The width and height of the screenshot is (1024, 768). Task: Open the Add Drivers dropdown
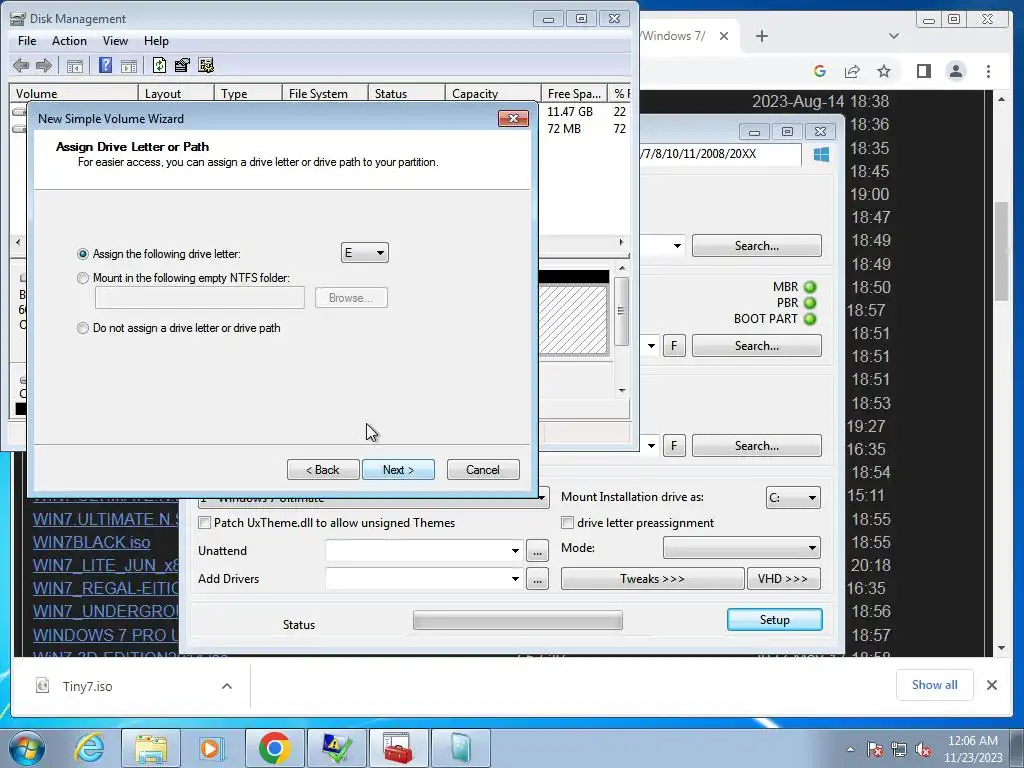pyautogui.click(x=515, y=579)
